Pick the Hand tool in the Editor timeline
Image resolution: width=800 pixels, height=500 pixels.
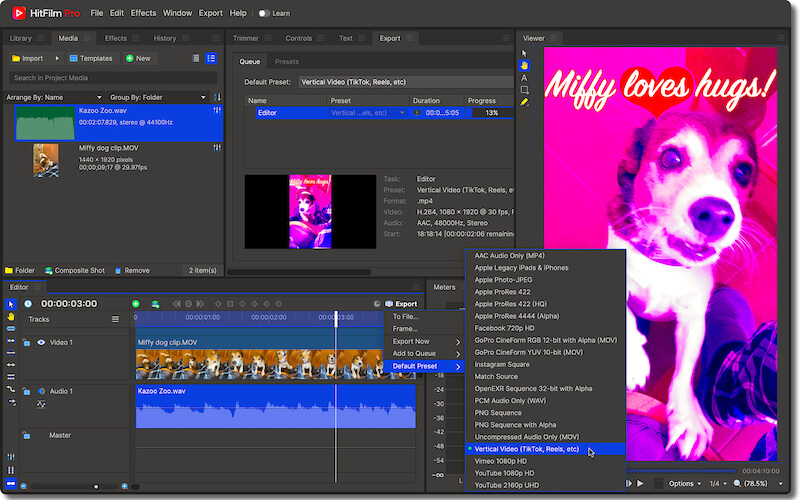[x=11, y=317]
